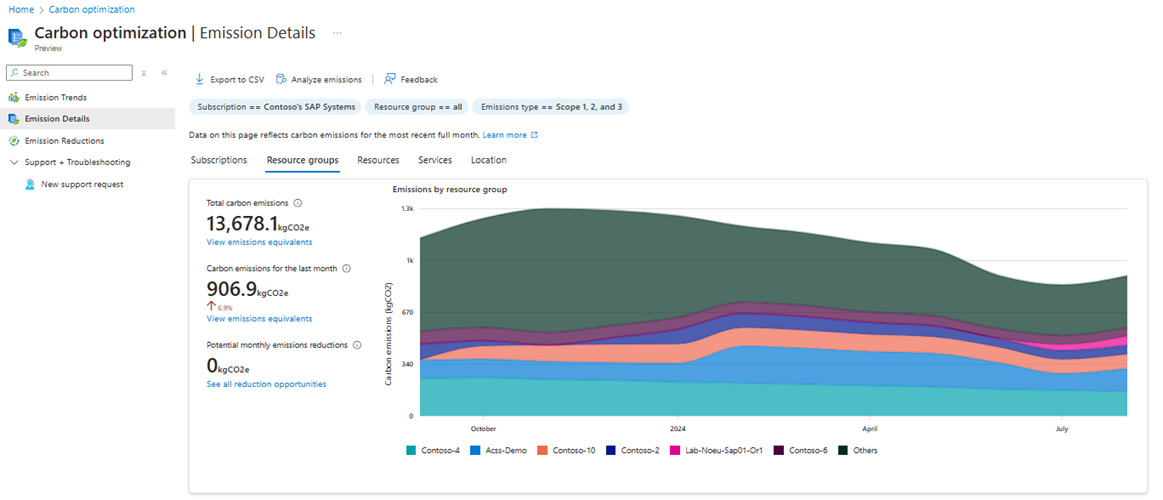Toggle Others series in chart legend
The width and height of the screenshot is (1163, 500).
tap(864, 450)
